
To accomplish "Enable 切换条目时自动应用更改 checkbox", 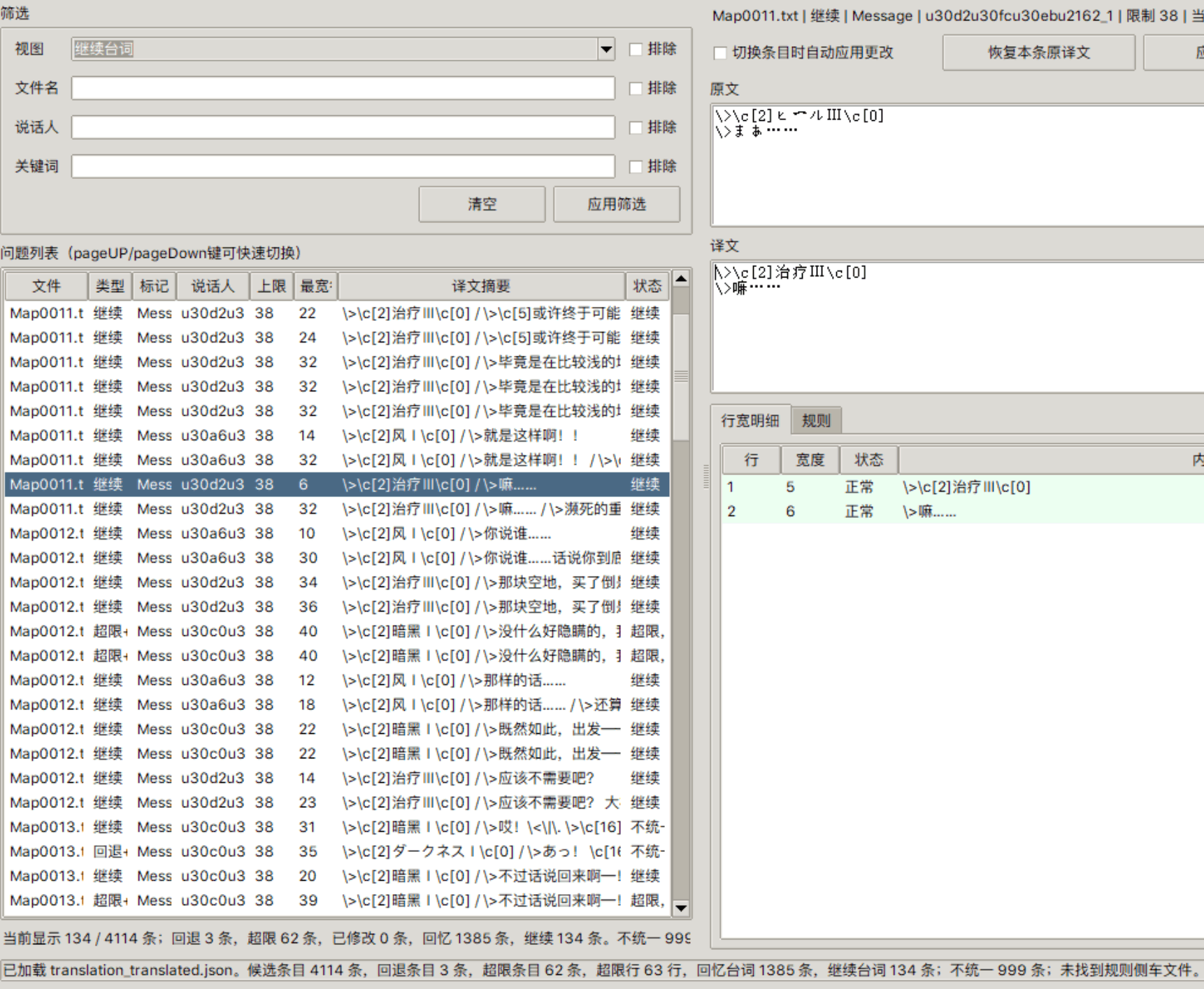I will pyautogui.click(x=720, y=52).
